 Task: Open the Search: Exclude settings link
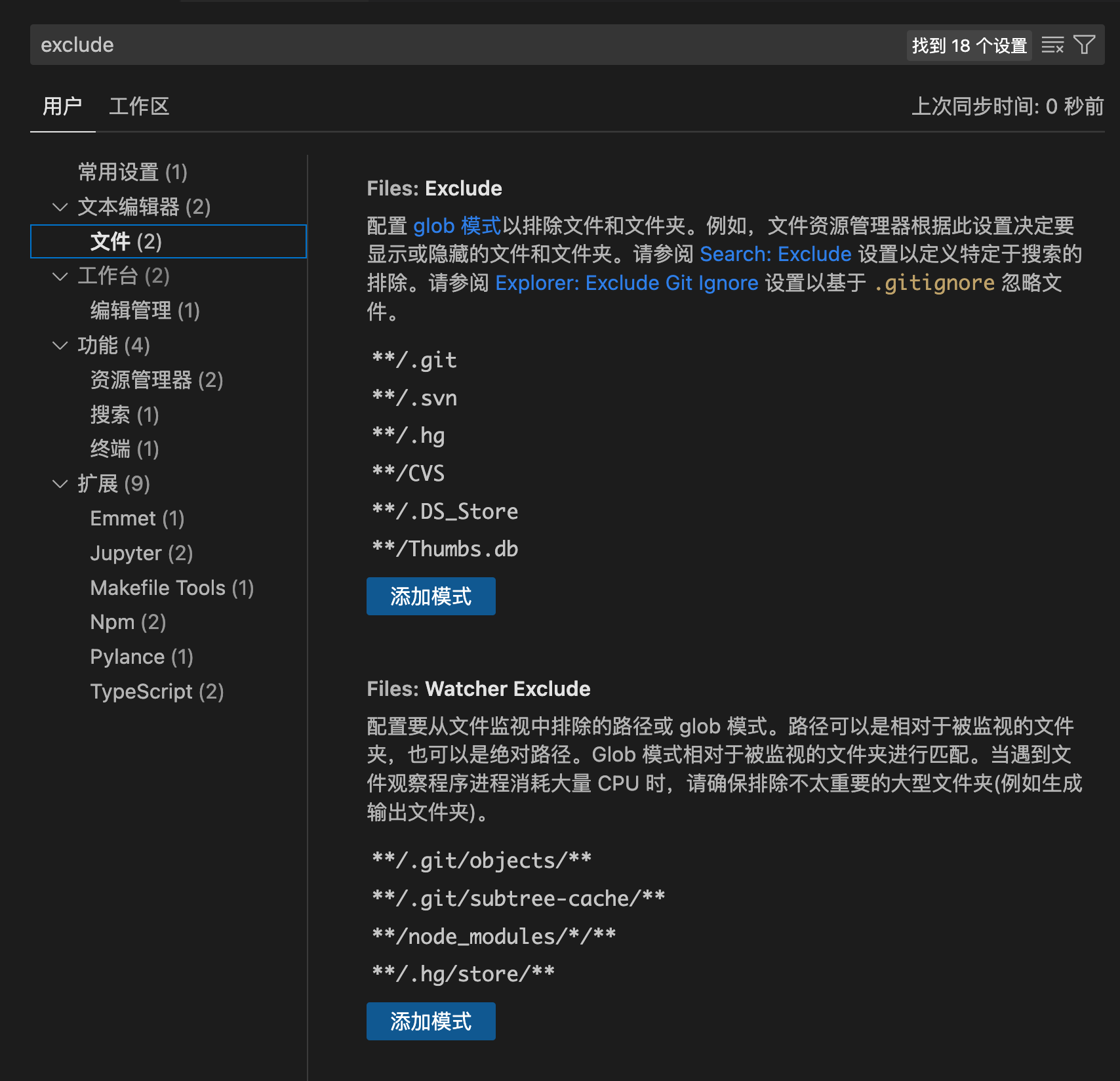[x=775, y=254]
